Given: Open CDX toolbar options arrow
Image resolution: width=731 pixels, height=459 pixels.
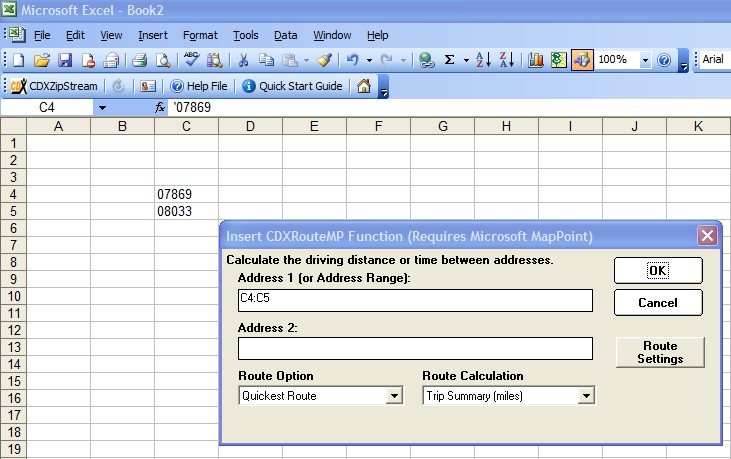Looking at the screenshot, I should pyautogui.click(x=384, y=87).
